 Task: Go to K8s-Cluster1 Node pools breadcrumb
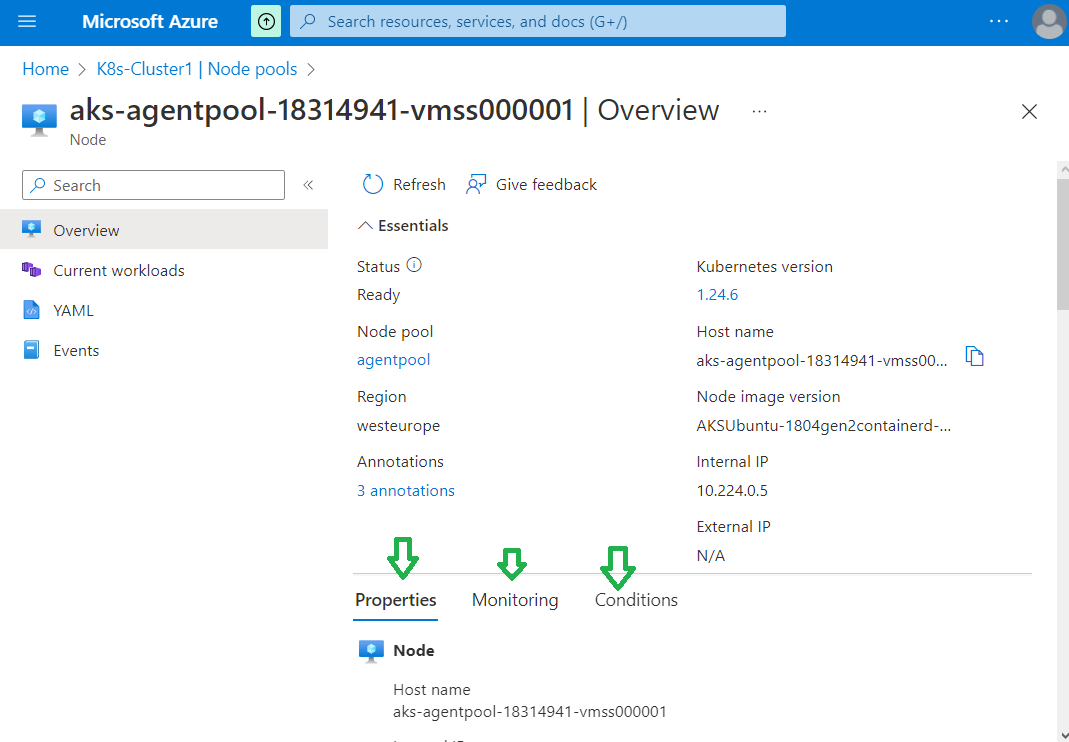coord(197,69)
